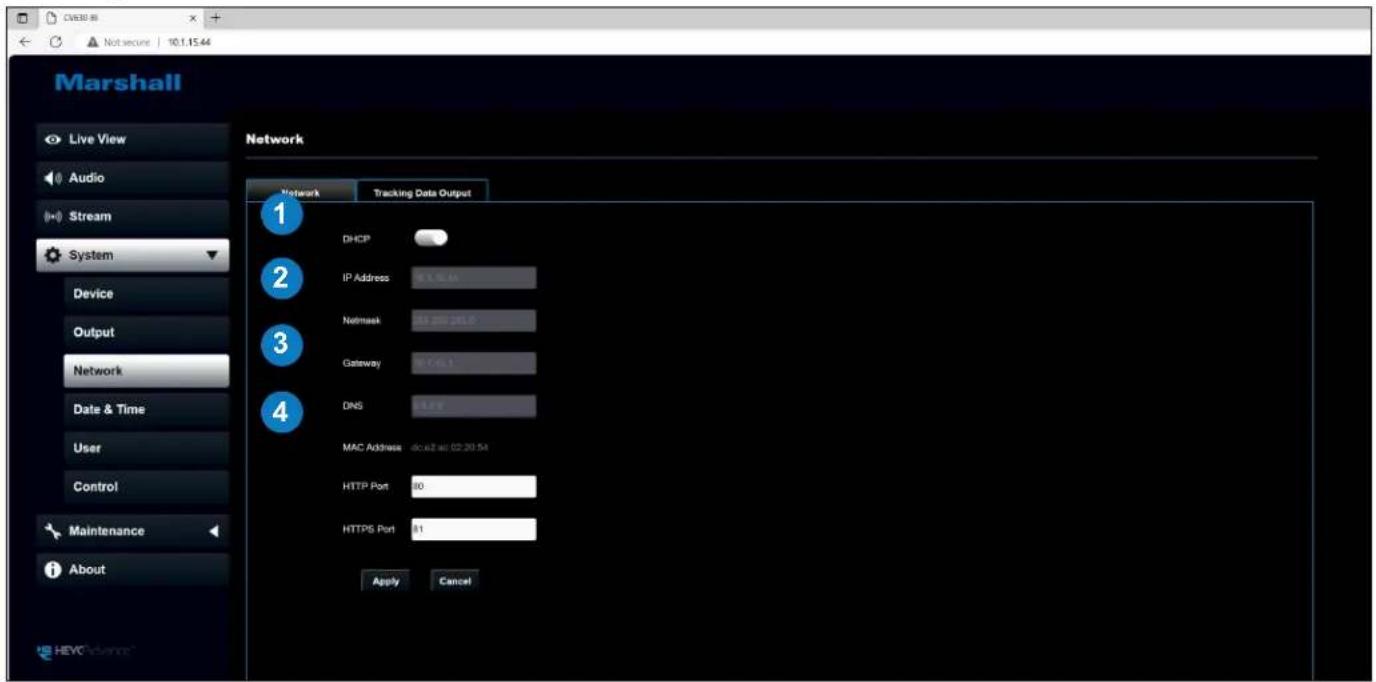1376x682 pixels.
Task: Click the IP Address field
Action: (x=473, y=278)
